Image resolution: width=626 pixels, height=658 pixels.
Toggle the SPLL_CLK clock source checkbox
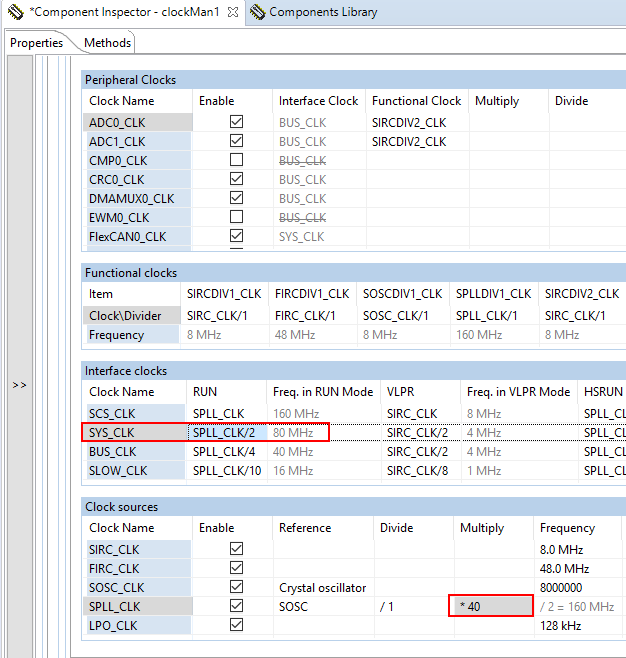(x=236, y=606)
